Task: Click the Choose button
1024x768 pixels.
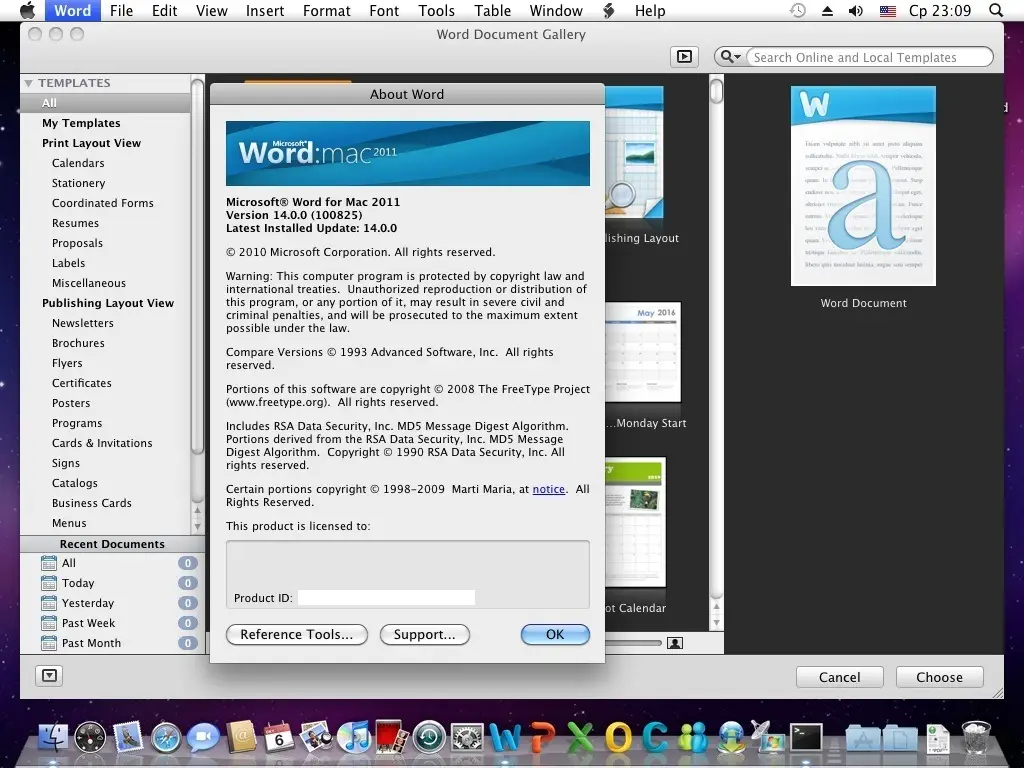Action: (939, 677)
